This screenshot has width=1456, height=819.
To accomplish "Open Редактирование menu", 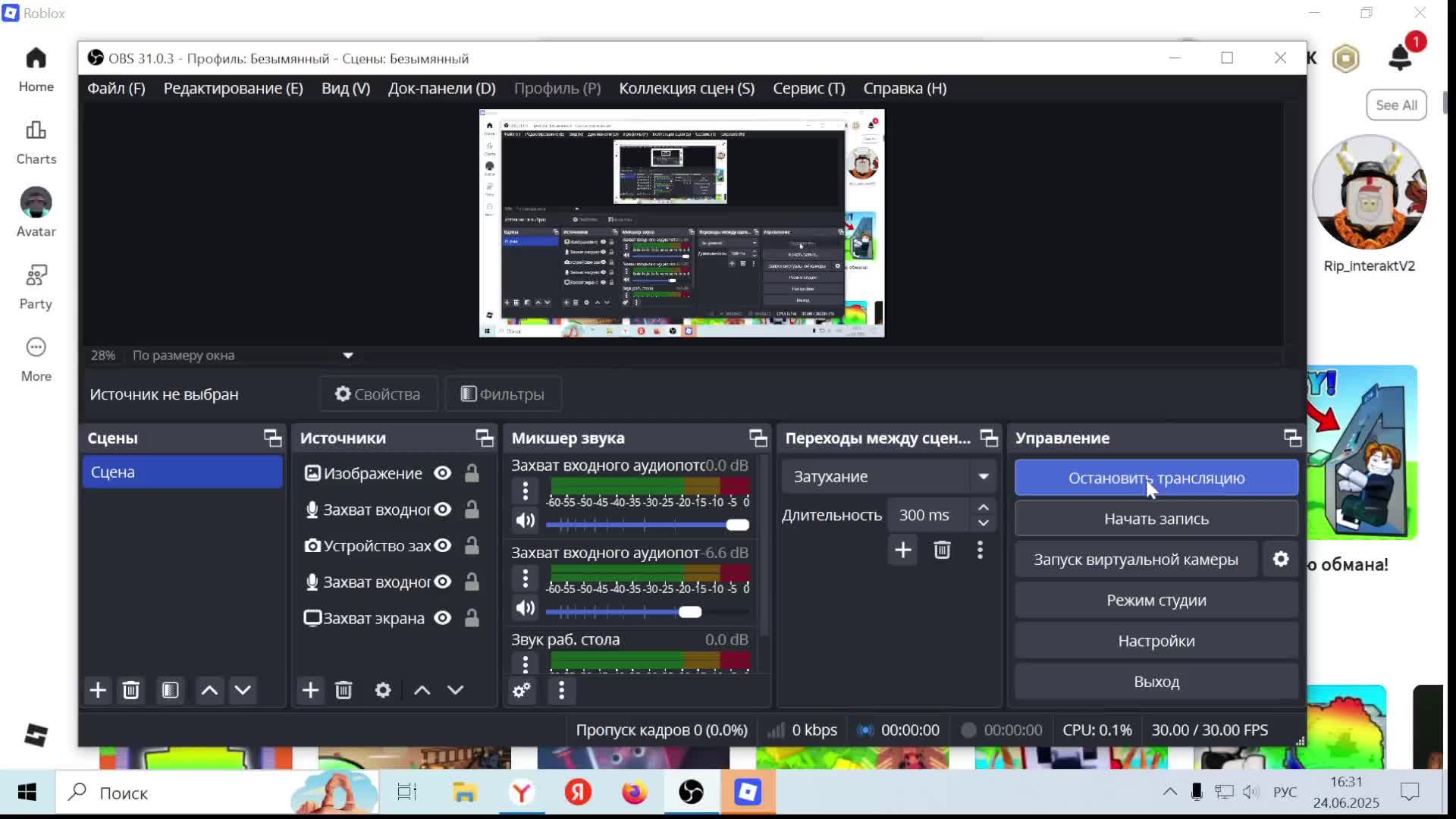I will click(234, 88).
